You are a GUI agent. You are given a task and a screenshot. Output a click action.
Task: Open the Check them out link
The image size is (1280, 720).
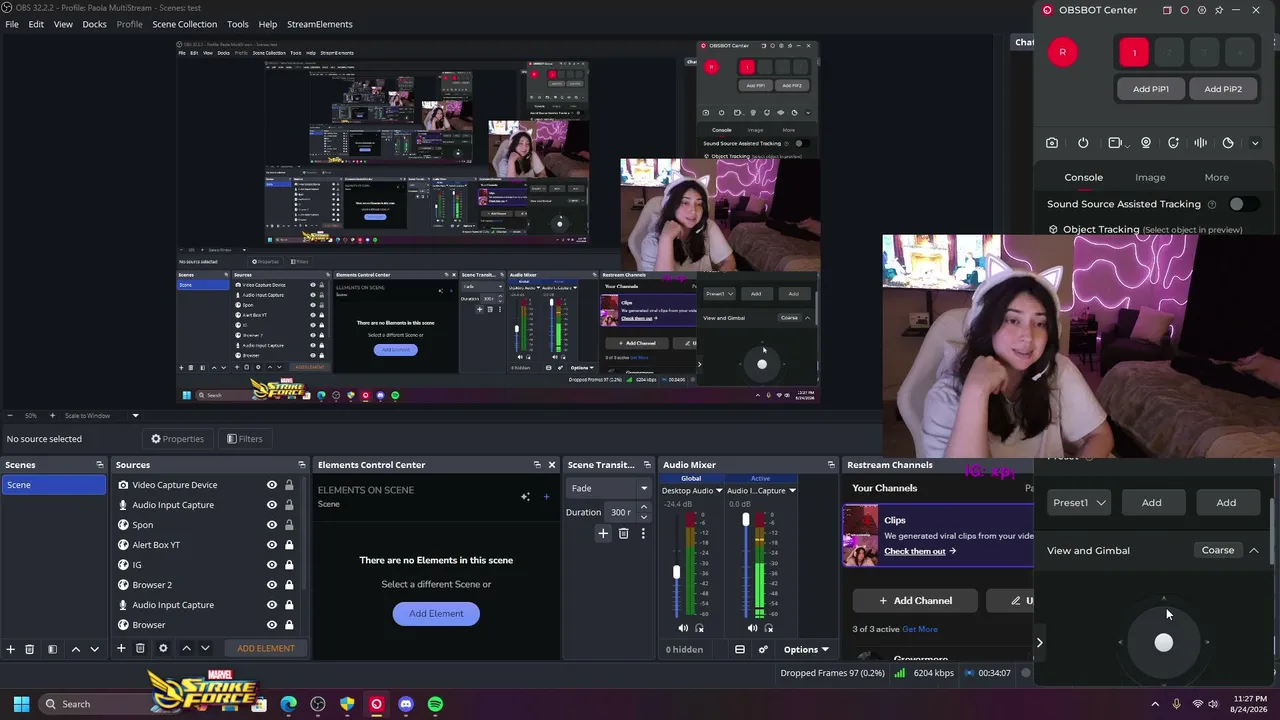(x=920, y=552)
